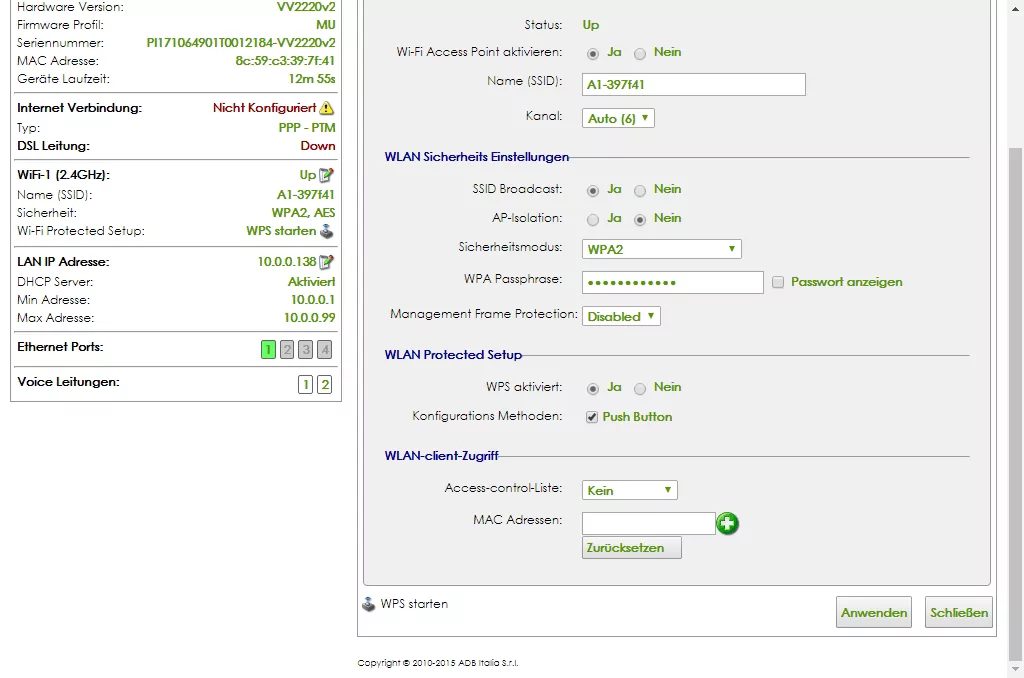Click the WPS starten icon at bottom
The width and height of the screenshot is (1024, 678).
(x=369, y=604)
